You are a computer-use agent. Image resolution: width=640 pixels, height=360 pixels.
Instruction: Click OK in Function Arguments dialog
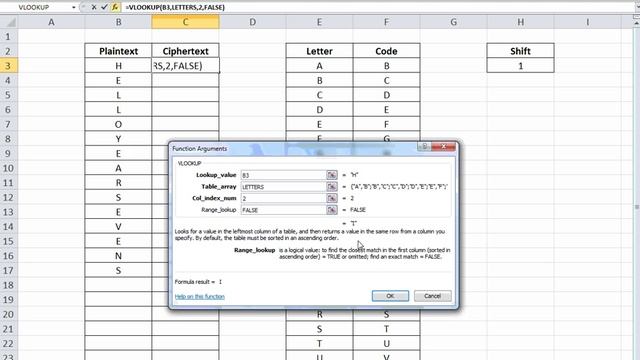(390, 296)
